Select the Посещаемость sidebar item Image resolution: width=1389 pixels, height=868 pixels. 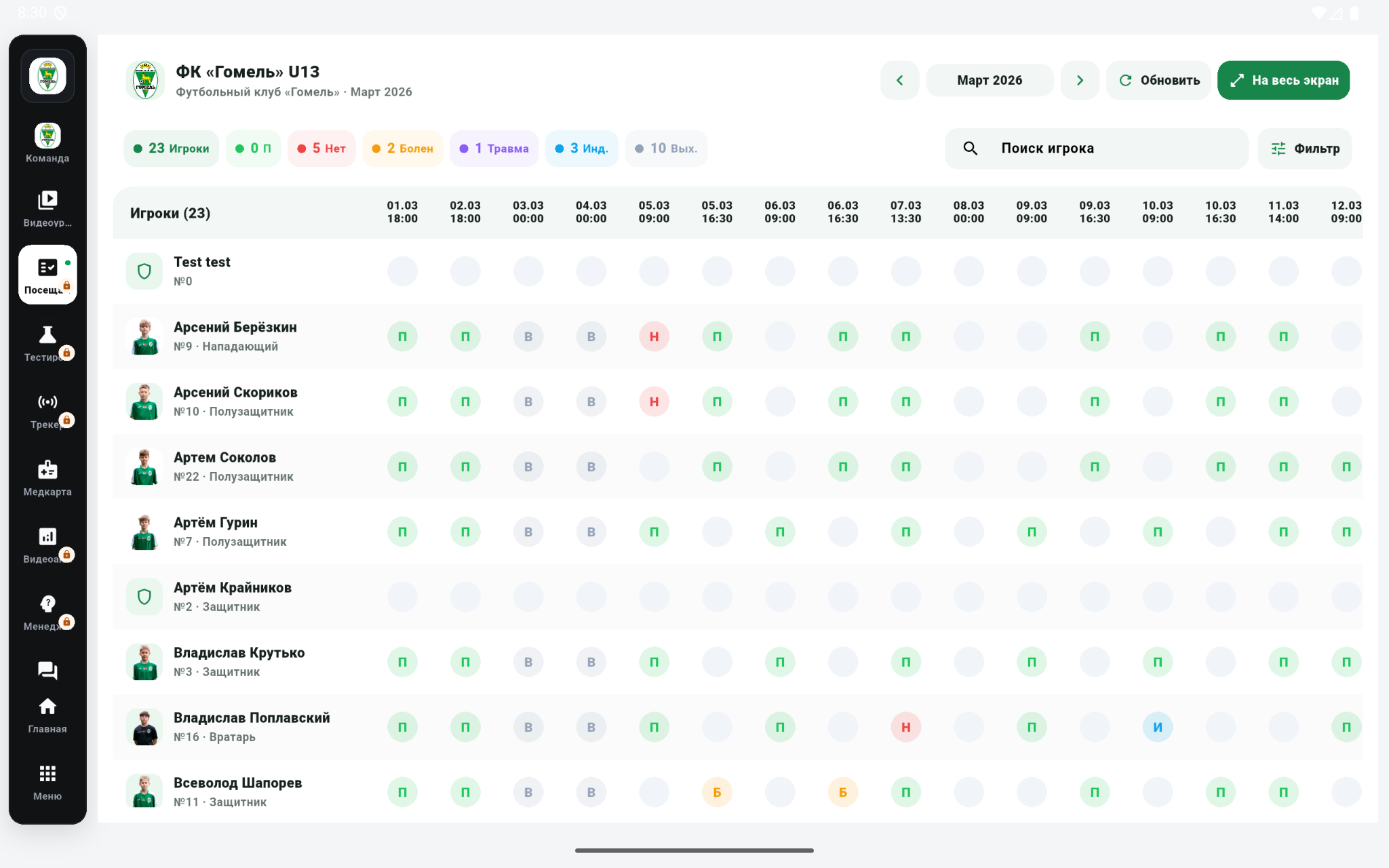pyautogui.click(x=47, y=275)
